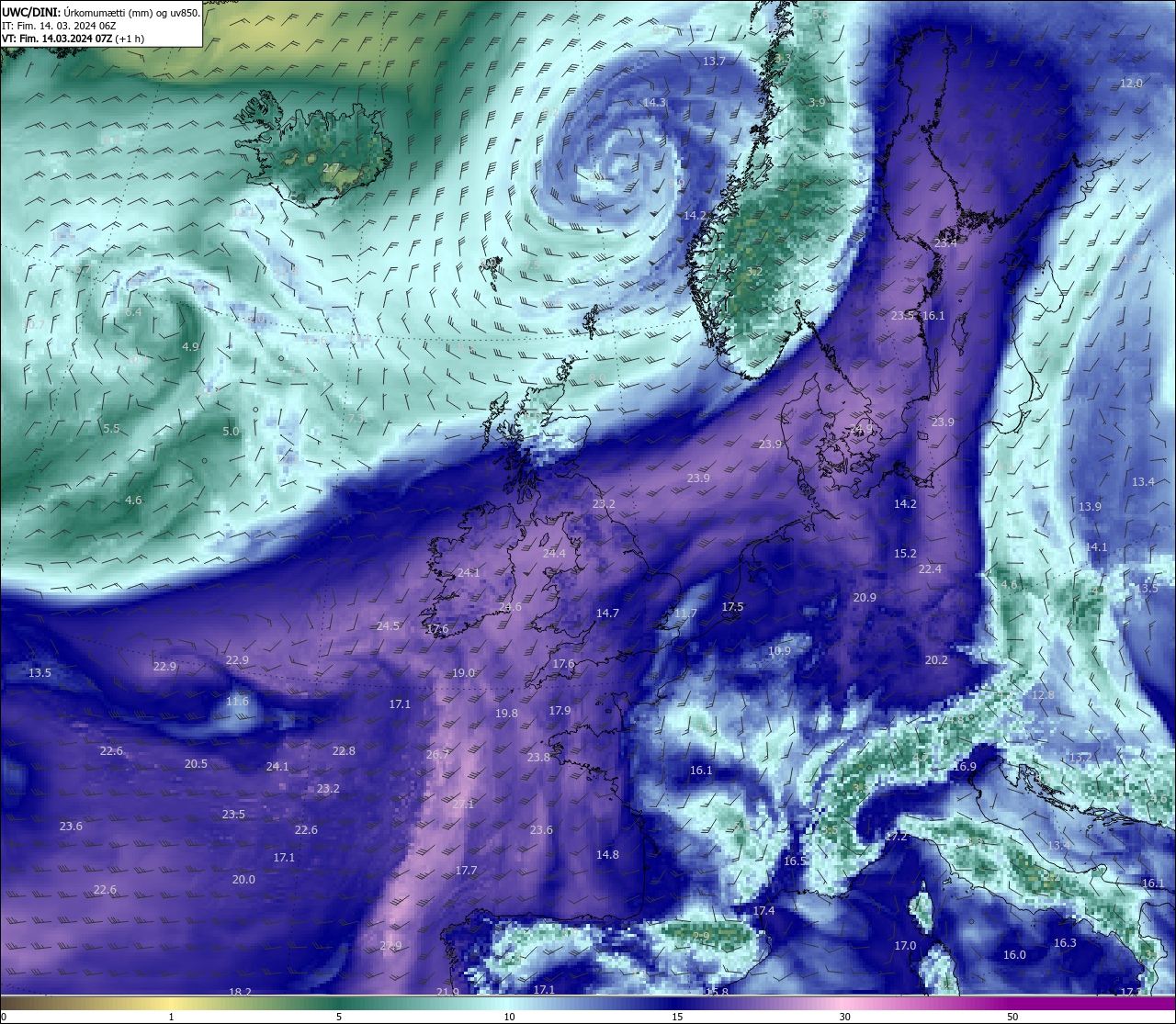The height and width of the screenshot is (1024, 1176).
Task: Click the 22.4 value over Poland
Action: [930, 568]
